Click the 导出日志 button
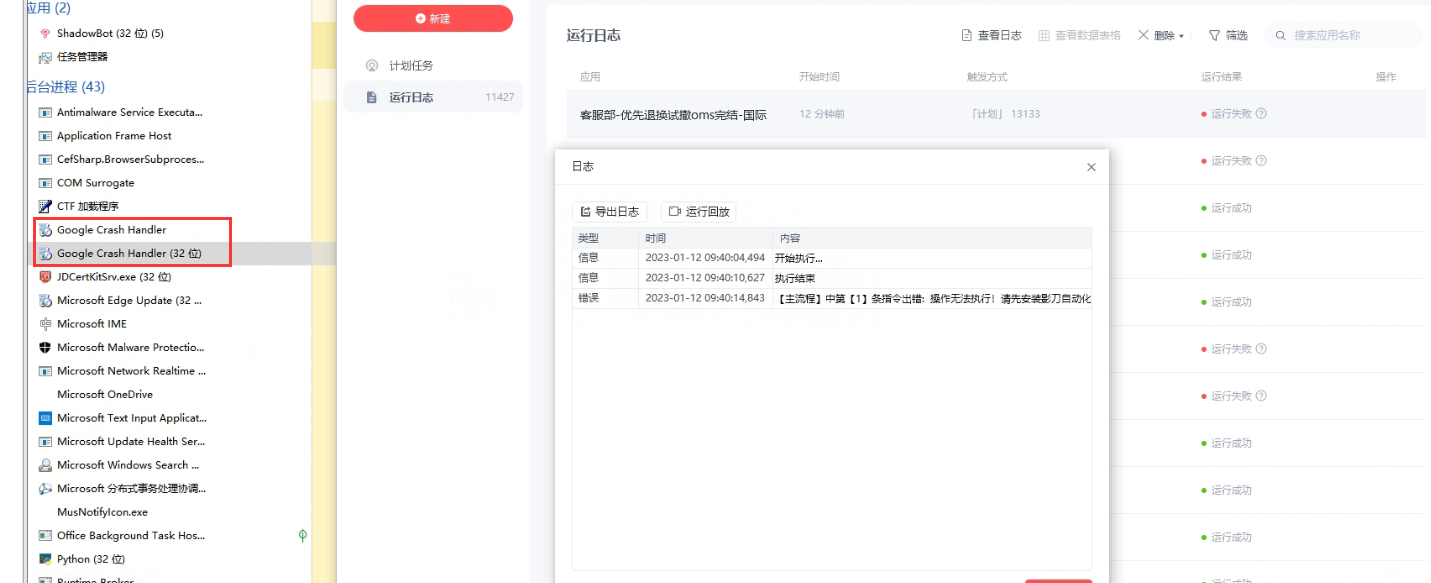1431x583 pixels. tap(610, 212)
